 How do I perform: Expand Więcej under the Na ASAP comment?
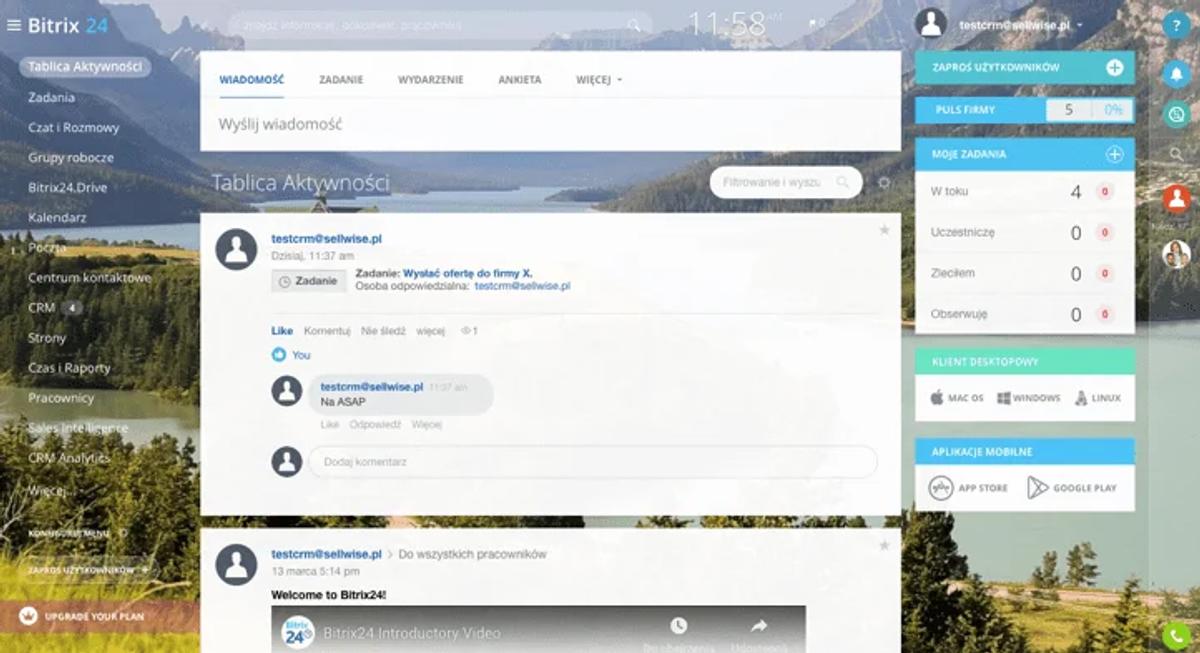(x=427, y=424)
